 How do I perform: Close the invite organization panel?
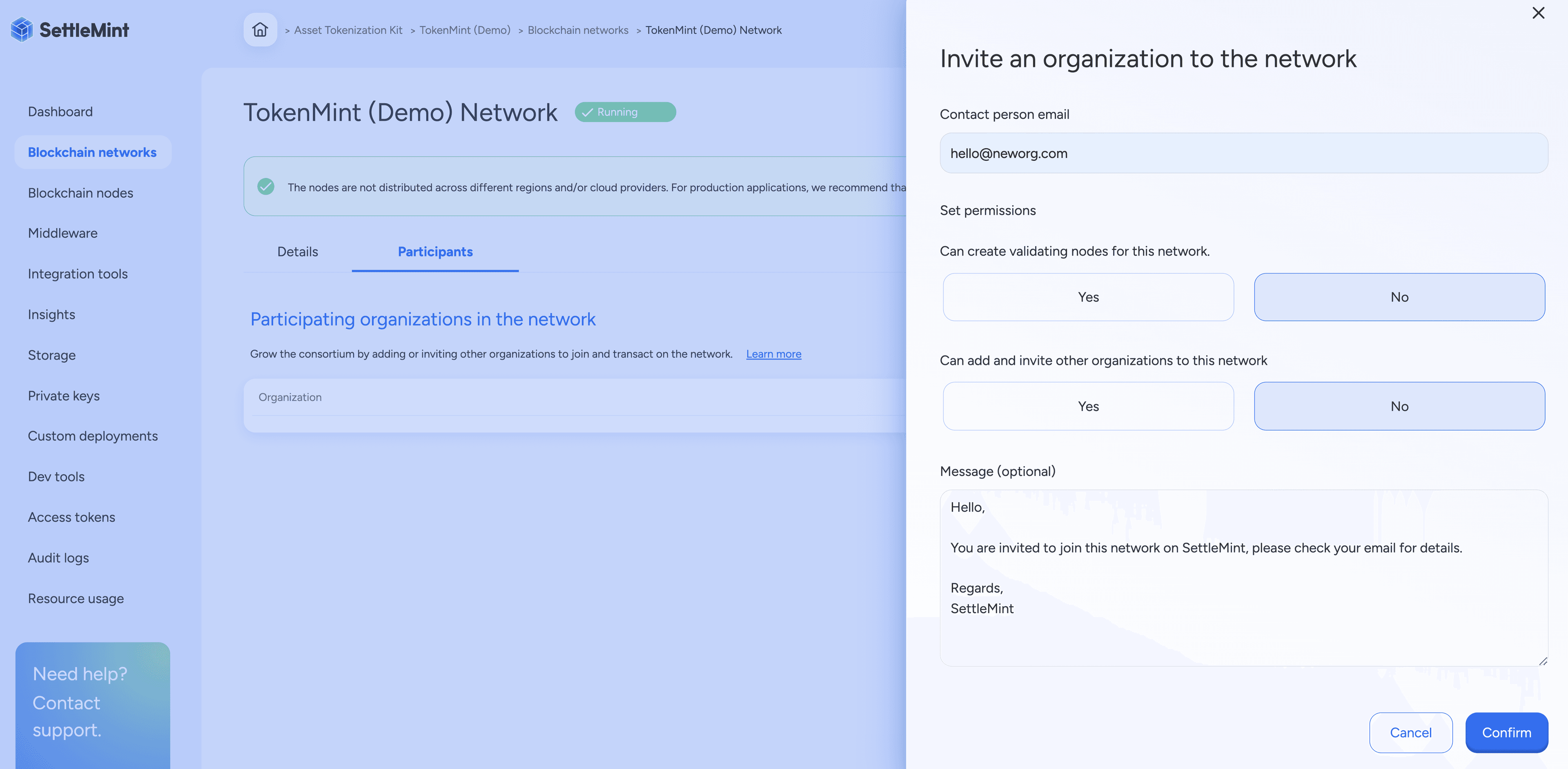point(1538,13)
